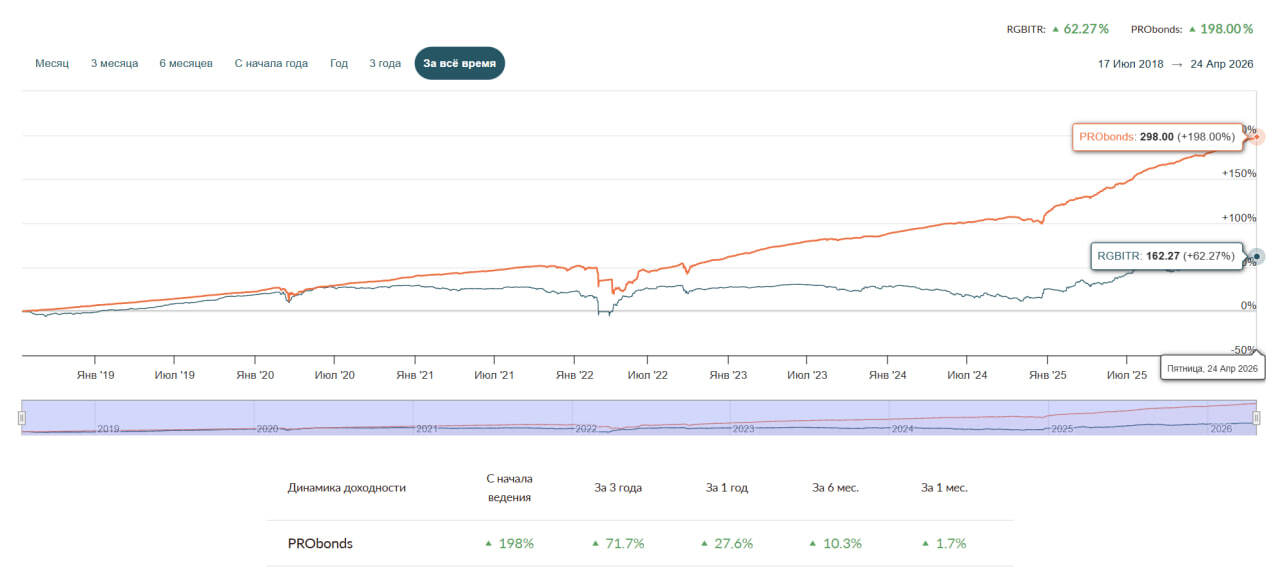This screenshot has width=1280, height=583.
Task: Click the PRObonds row in returns table
Action: coord(640,544)
